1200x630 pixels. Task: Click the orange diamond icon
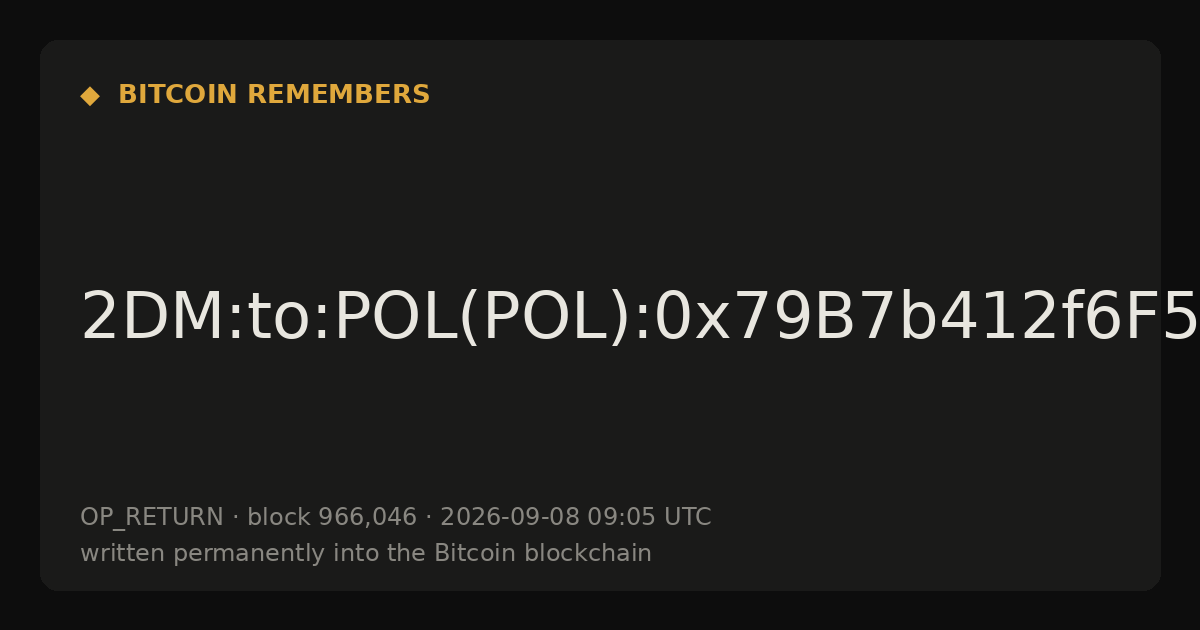coord(90,96)
